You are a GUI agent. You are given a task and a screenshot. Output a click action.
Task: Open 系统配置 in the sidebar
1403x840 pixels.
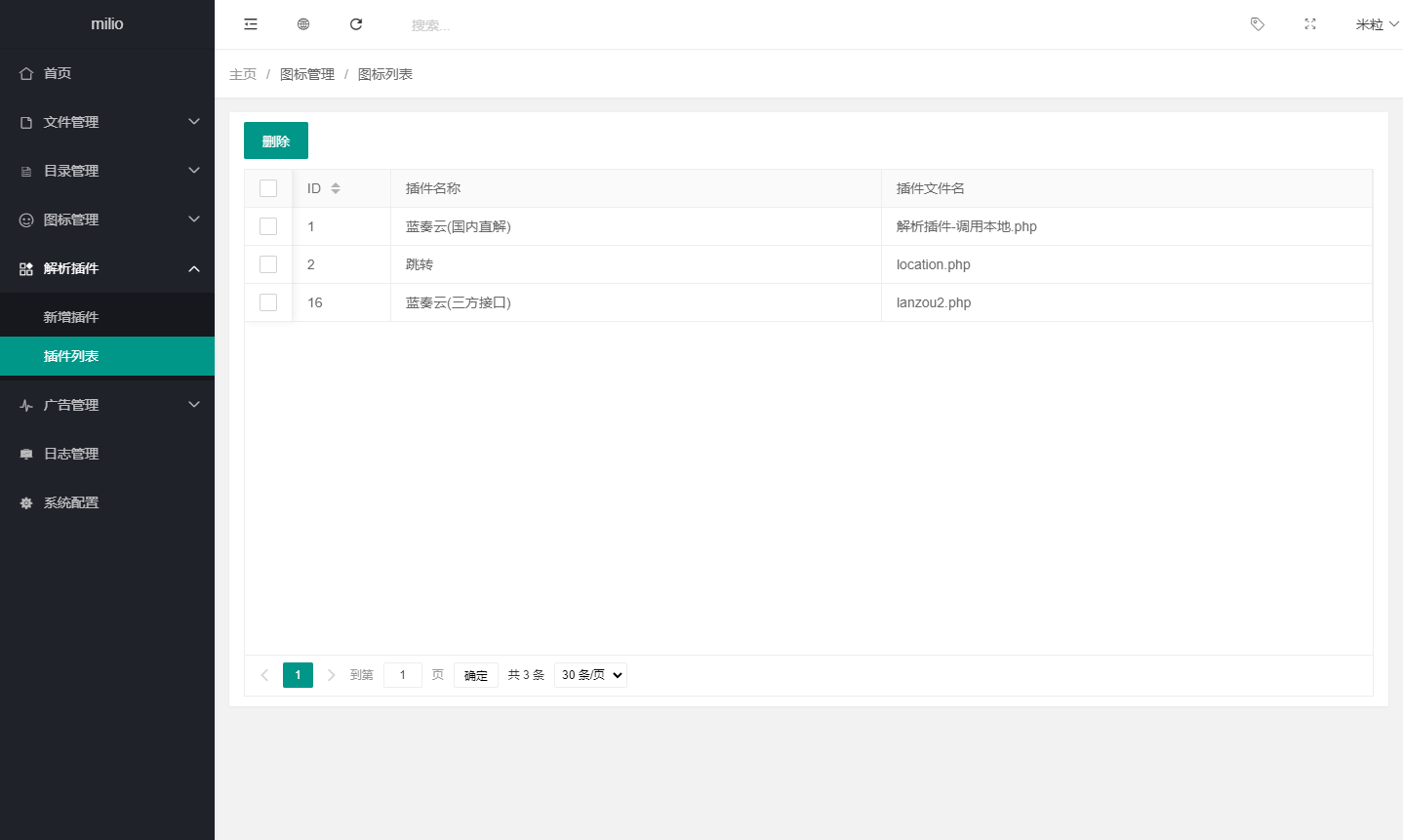pyautogui.click(x=70, y=501)
